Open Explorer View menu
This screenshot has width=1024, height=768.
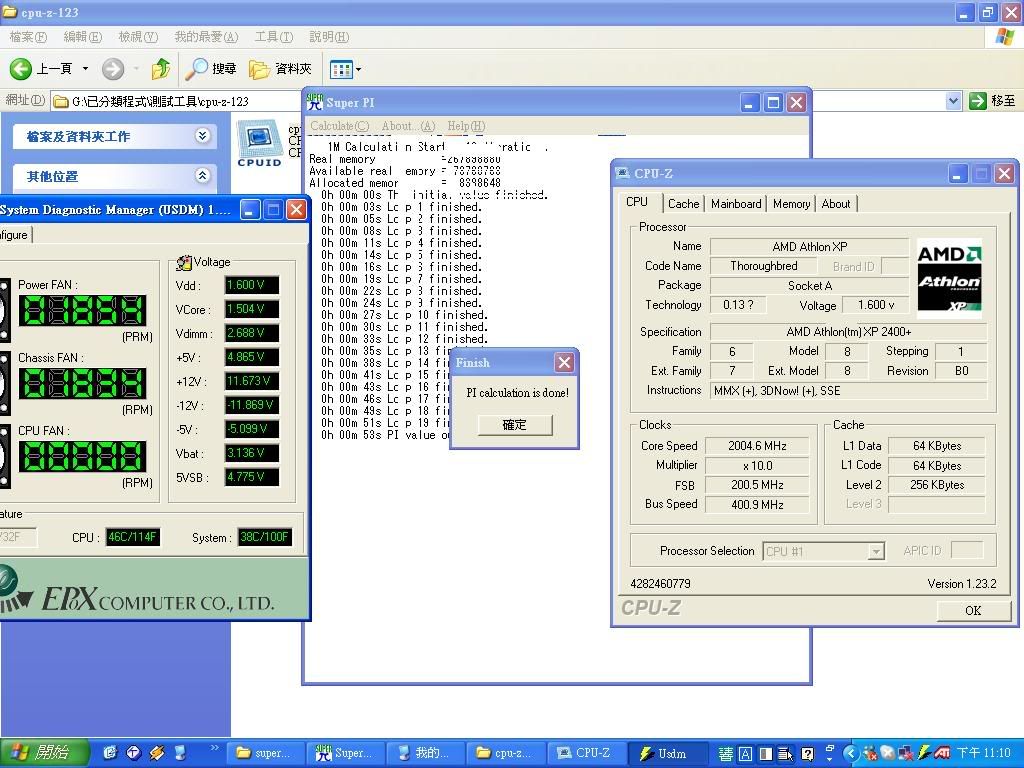tap(138, 37)
